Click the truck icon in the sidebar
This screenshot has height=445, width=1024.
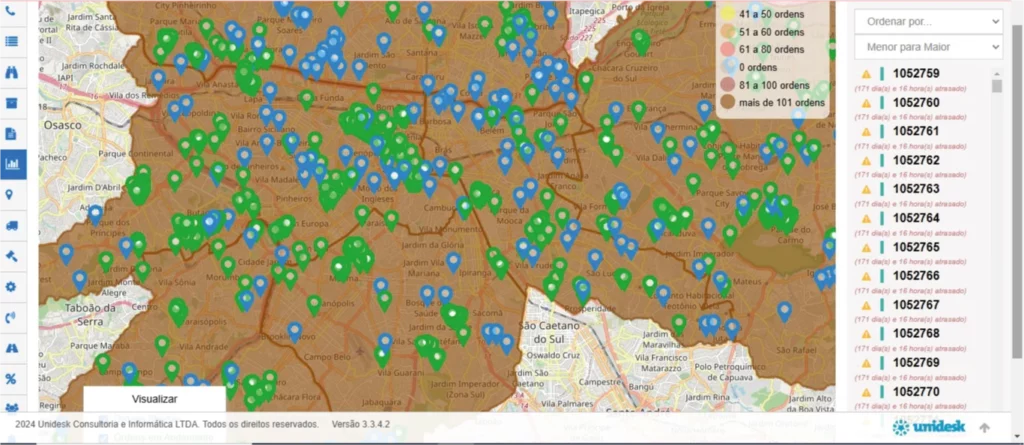[x=12, y=226]
